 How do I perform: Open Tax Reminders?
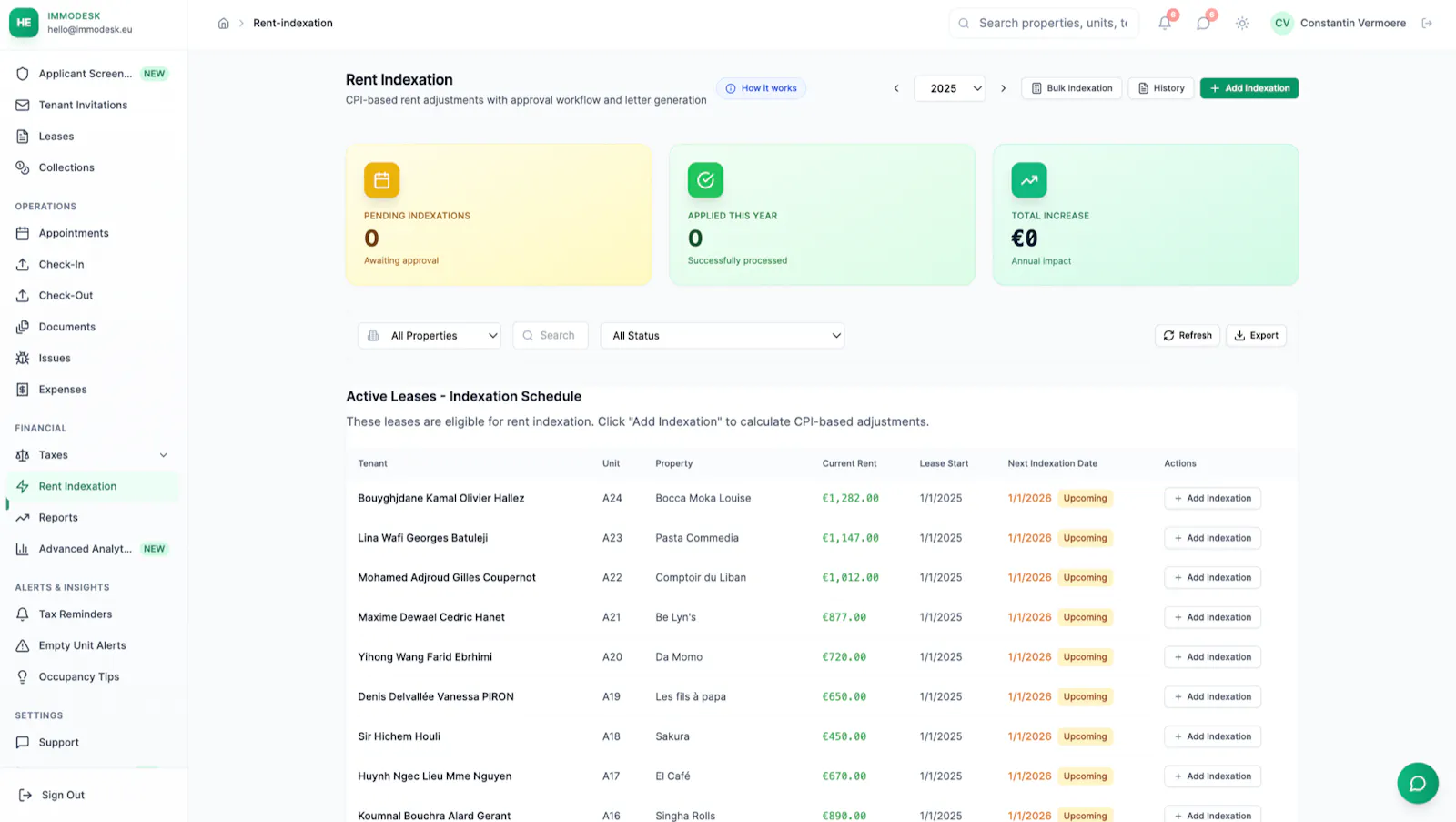(x=93, y=614)
